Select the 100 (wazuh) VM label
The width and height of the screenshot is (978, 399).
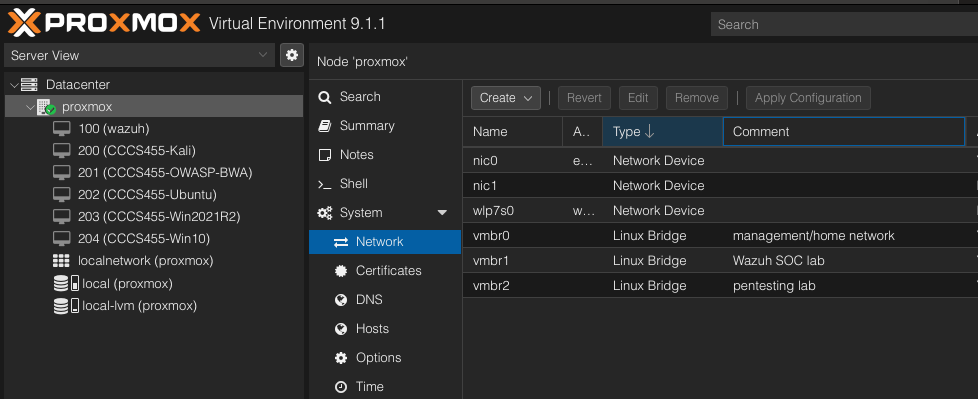tap(114, 128)
